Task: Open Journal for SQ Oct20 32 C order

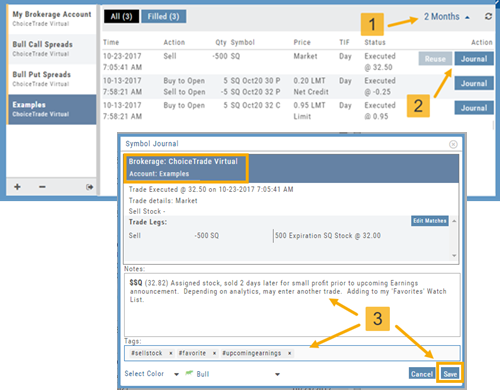Action: tap(474, 108)
